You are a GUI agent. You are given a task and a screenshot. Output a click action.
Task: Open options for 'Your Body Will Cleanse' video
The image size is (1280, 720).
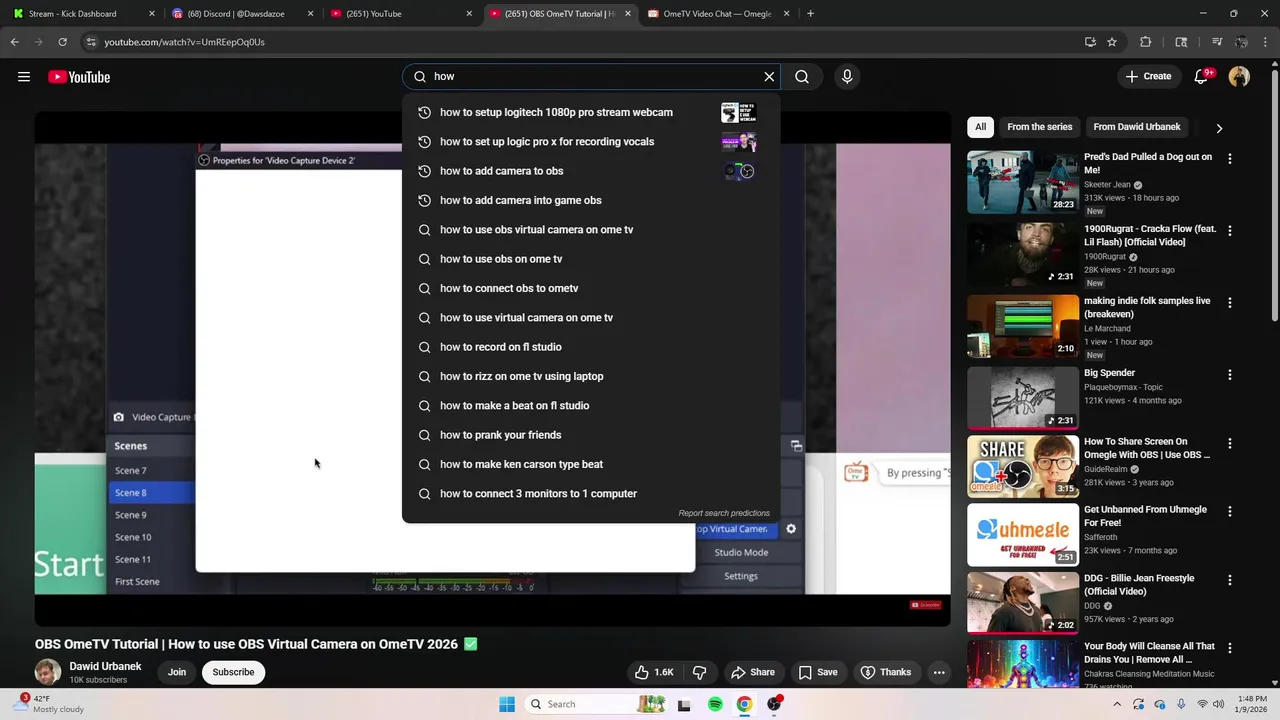click(1230, 648)
